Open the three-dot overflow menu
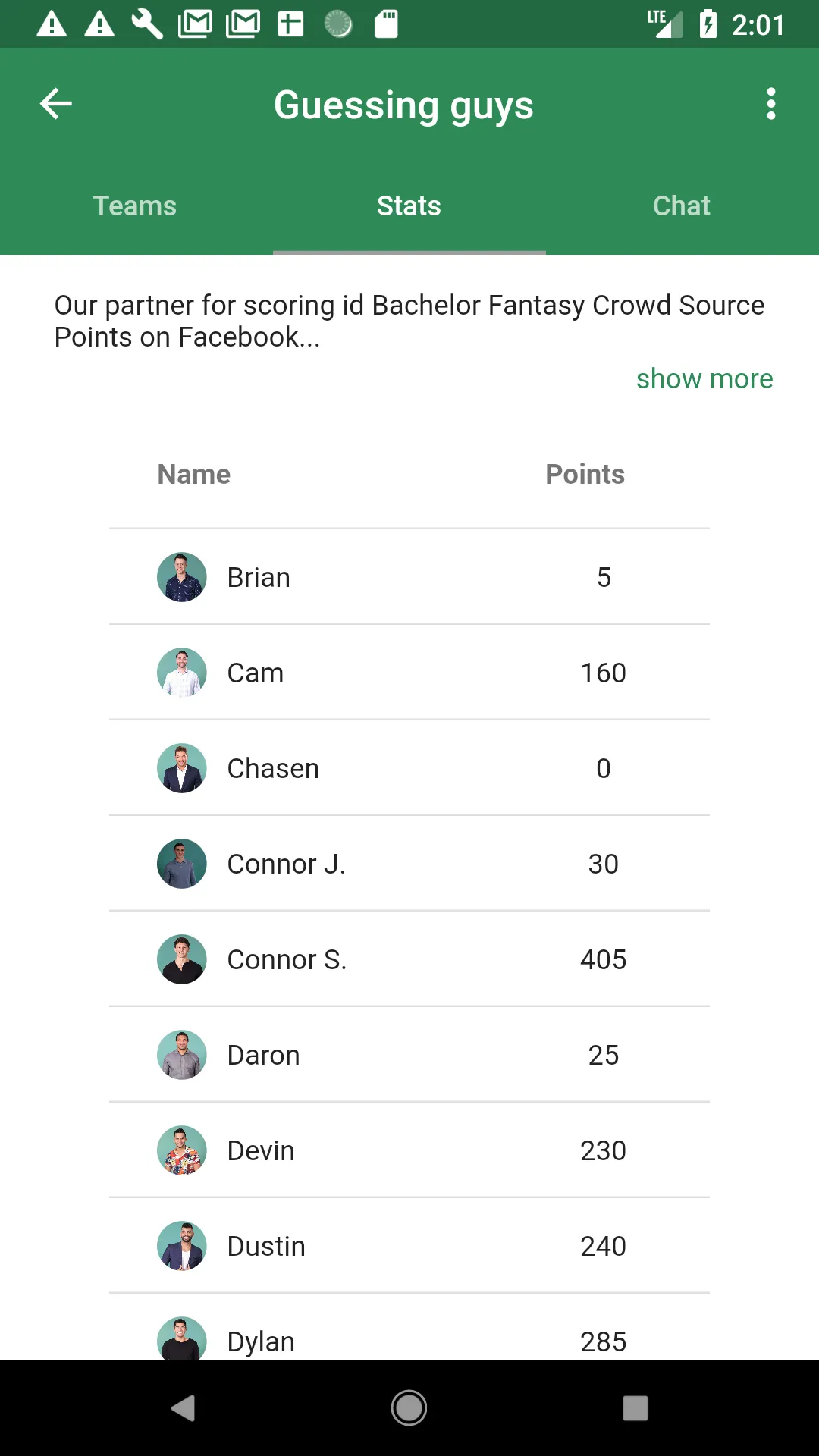 pyautogui.click(x=770, y=104)
